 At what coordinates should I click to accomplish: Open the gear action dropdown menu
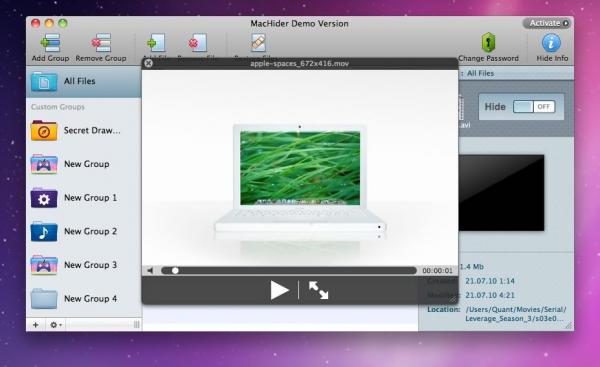coord(56,325)
